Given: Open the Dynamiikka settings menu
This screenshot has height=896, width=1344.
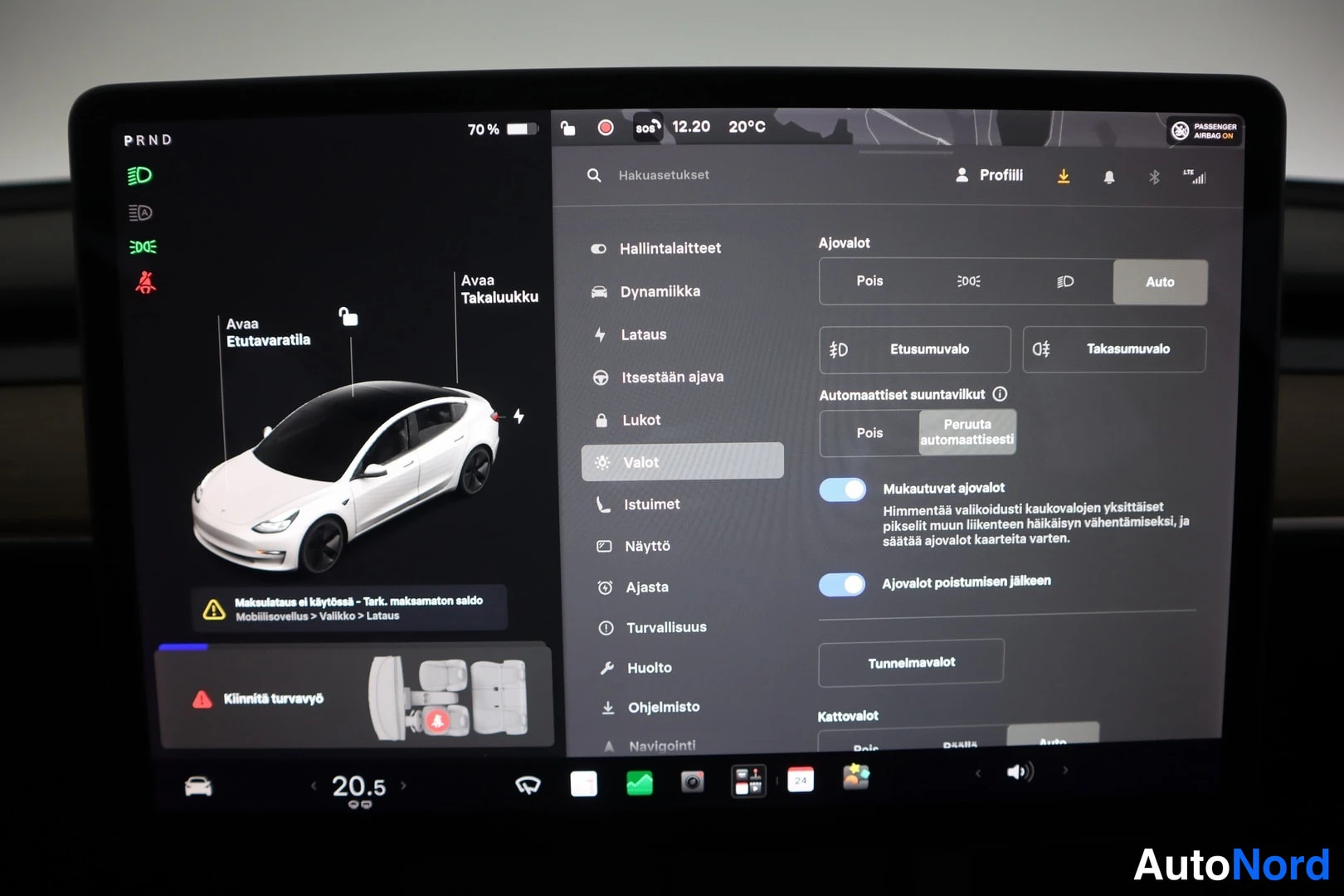Looking at the screenshot, I should tap(645, 291).
